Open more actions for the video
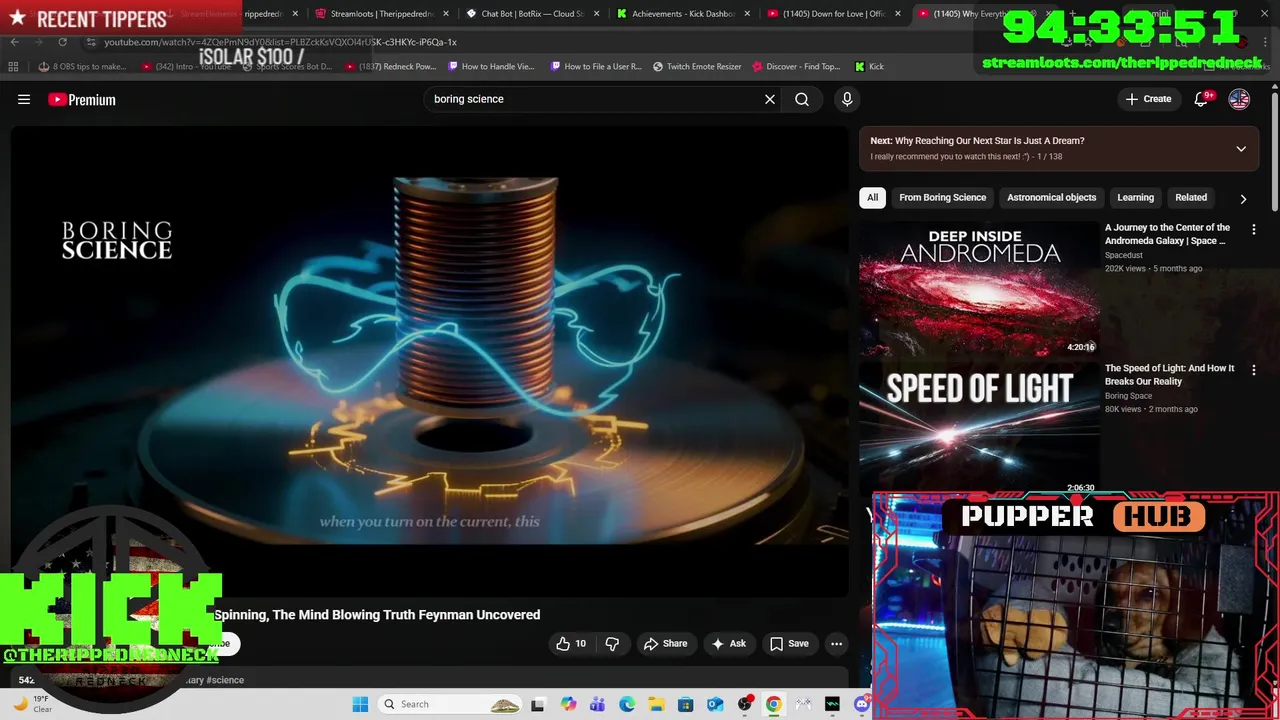 [837, 644]
